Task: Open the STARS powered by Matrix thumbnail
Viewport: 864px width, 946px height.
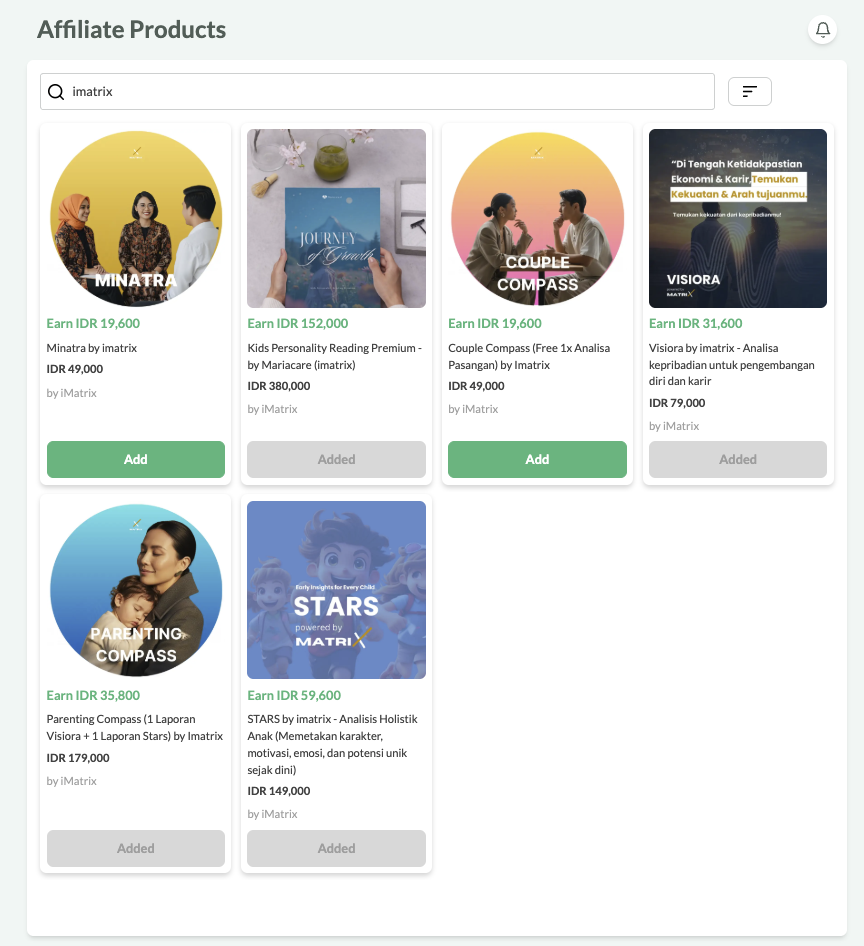Action: [x=336, y=590]
